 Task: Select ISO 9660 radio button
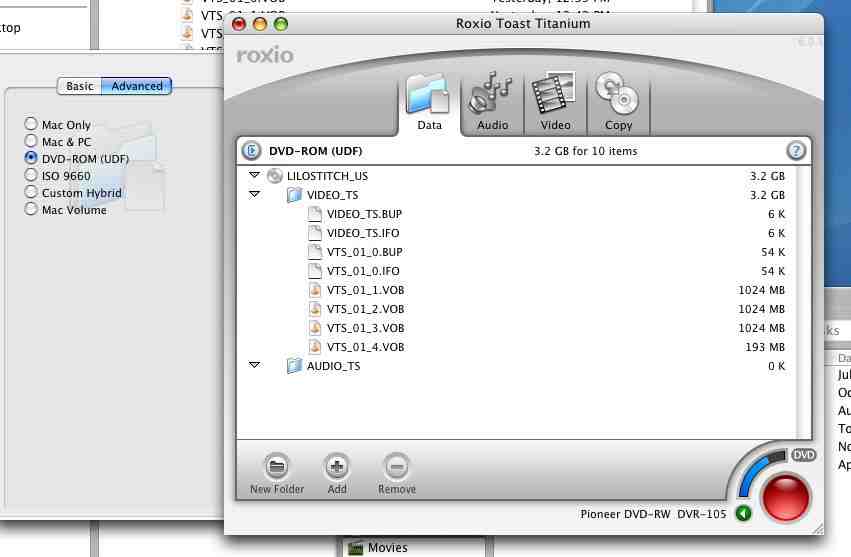pyautogui.click(x=31, y=175)
